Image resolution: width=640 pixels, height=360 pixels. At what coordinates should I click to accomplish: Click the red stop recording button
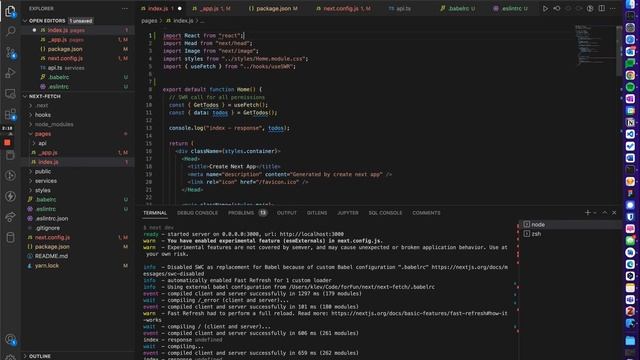pyautogui.click(x=7, y=142)
